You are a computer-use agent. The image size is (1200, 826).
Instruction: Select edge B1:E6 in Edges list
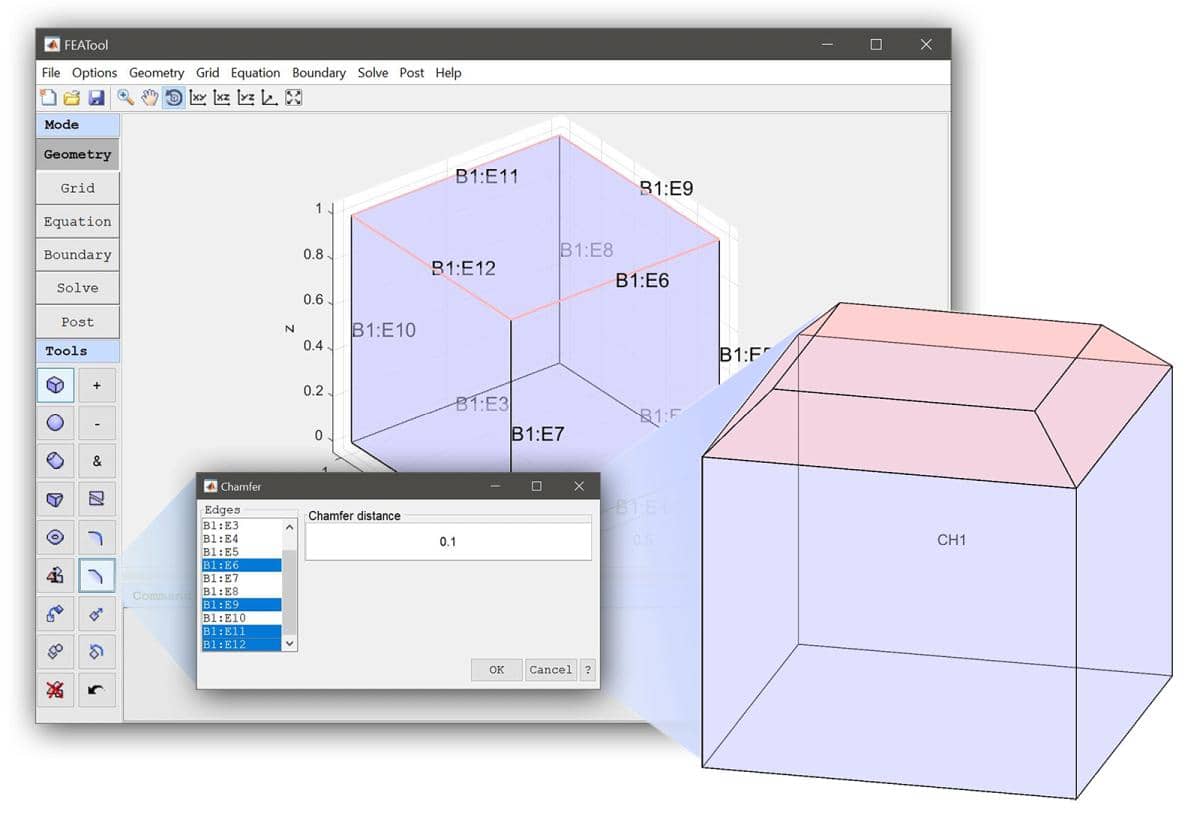(x=241, y=565)
